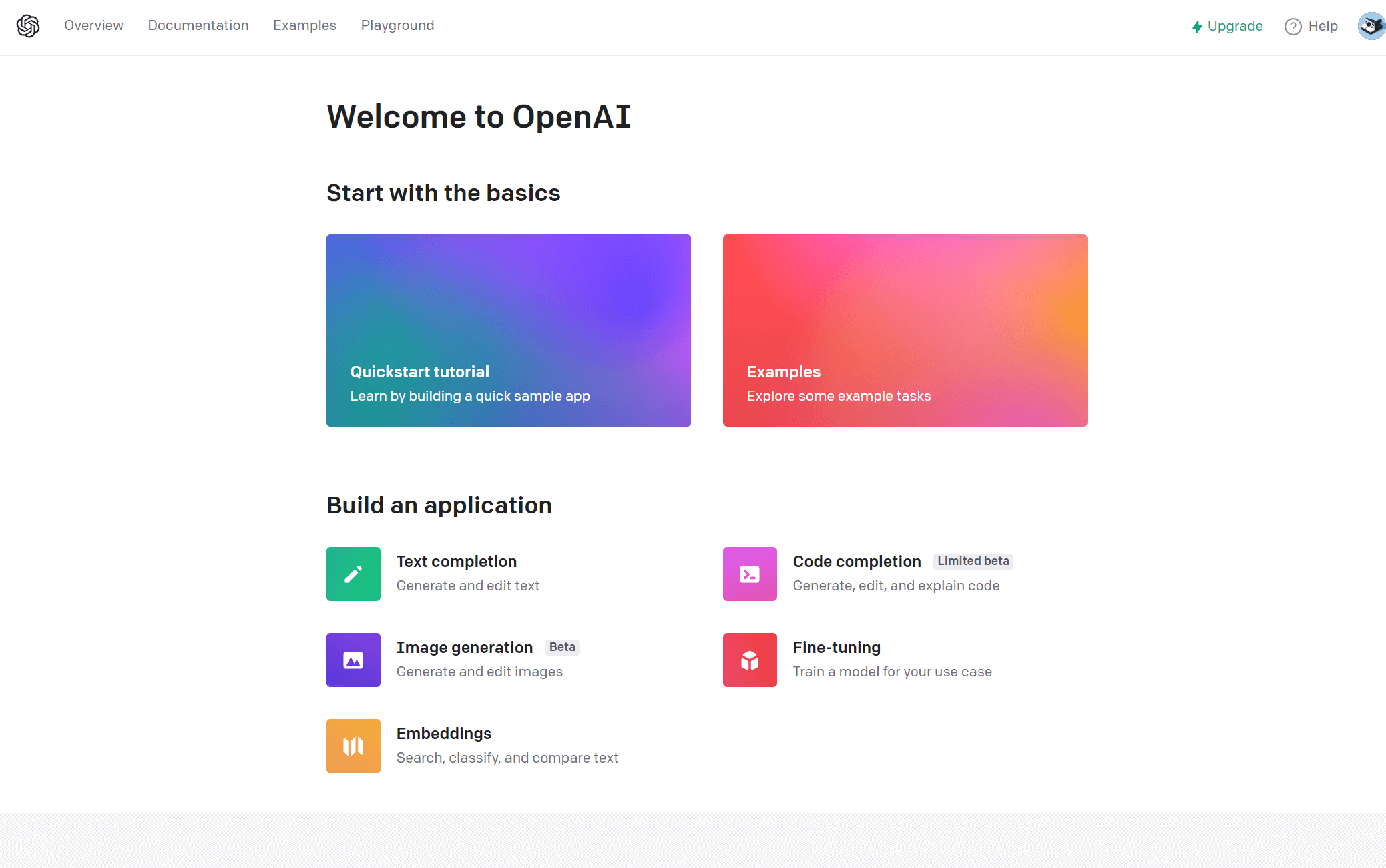Open the Playground nav item

[x=397, y=25]
